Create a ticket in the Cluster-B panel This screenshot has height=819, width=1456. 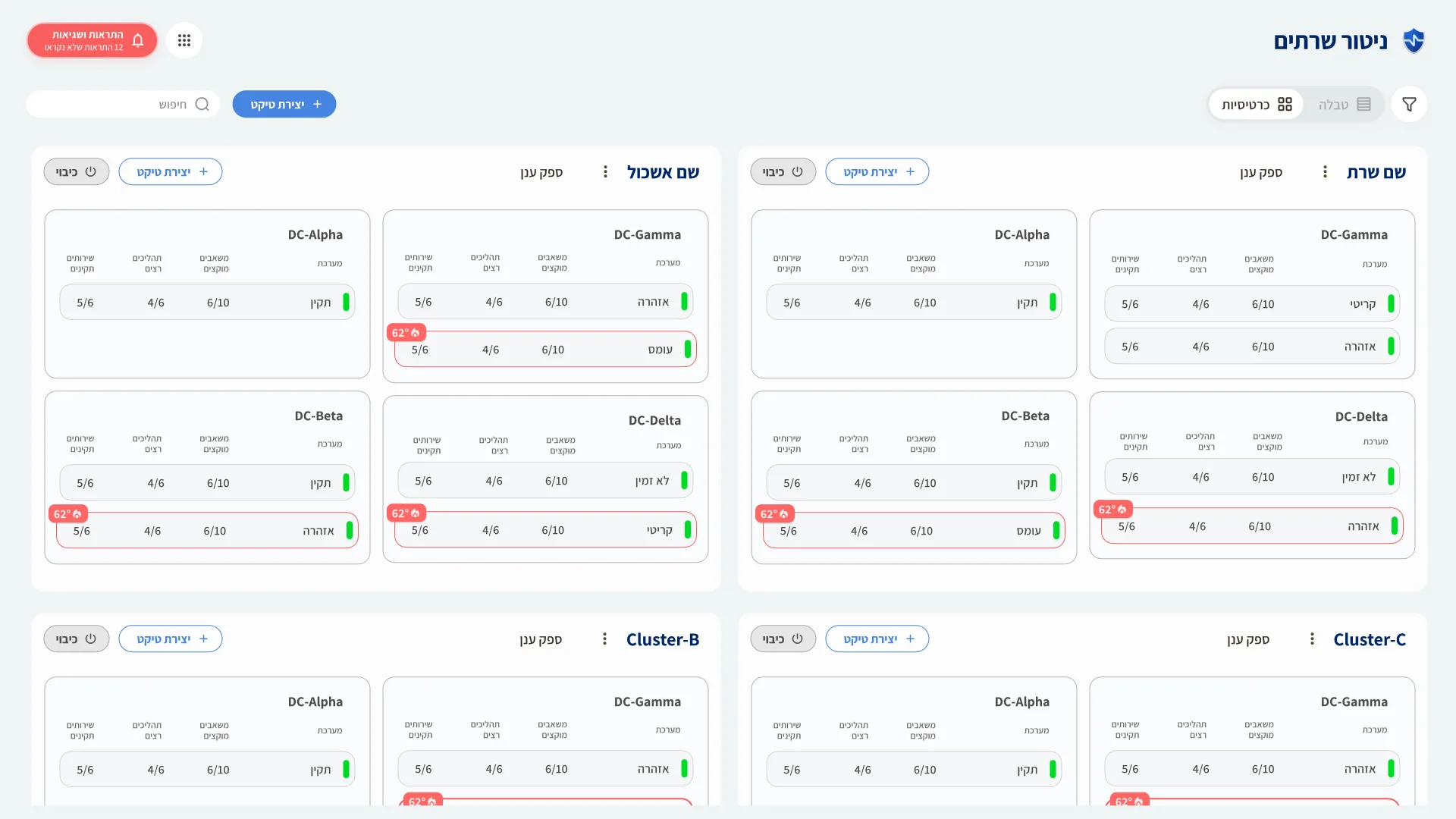171,639
